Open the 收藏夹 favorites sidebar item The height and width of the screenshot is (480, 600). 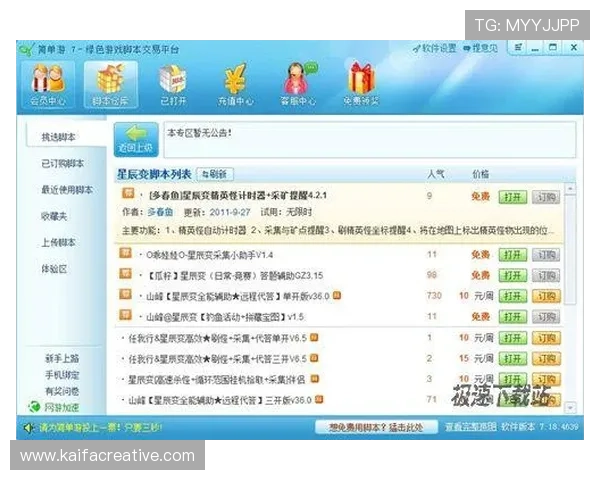[54, 216]
